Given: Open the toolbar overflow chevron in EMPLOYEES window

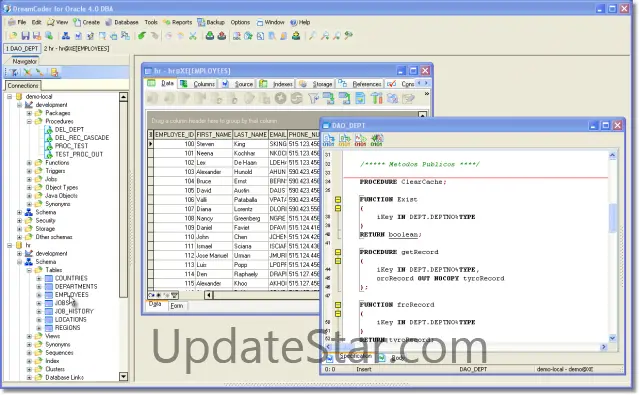Looking at the screenshot, I should (x=426, y=94).
